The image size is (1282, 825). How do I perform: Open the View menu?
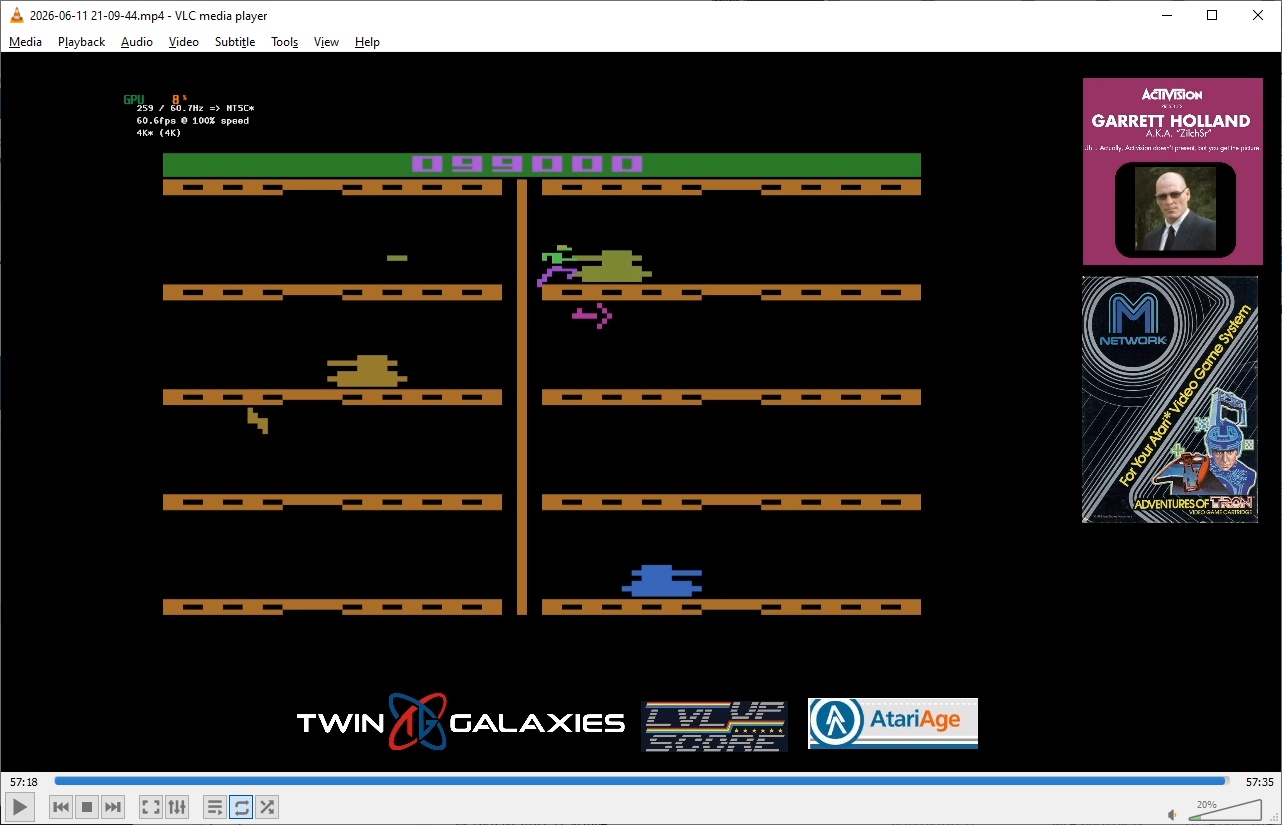[x=326, y=42]
